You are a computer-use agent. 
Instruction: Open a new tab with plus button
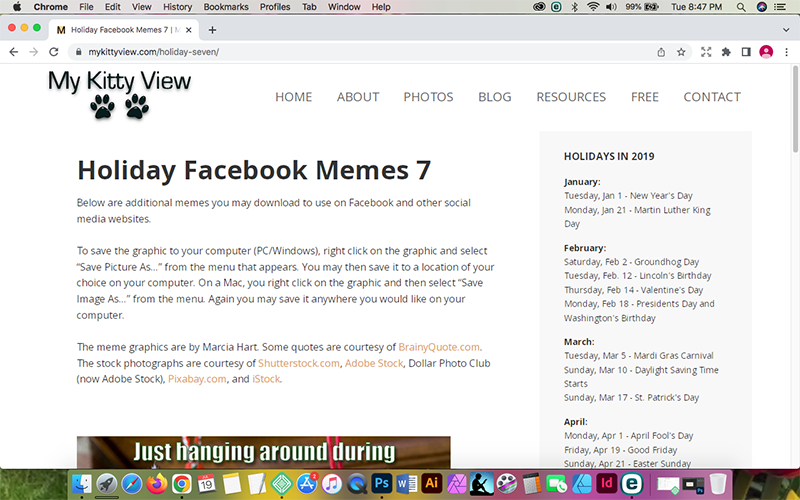click(x=212, y=30)
